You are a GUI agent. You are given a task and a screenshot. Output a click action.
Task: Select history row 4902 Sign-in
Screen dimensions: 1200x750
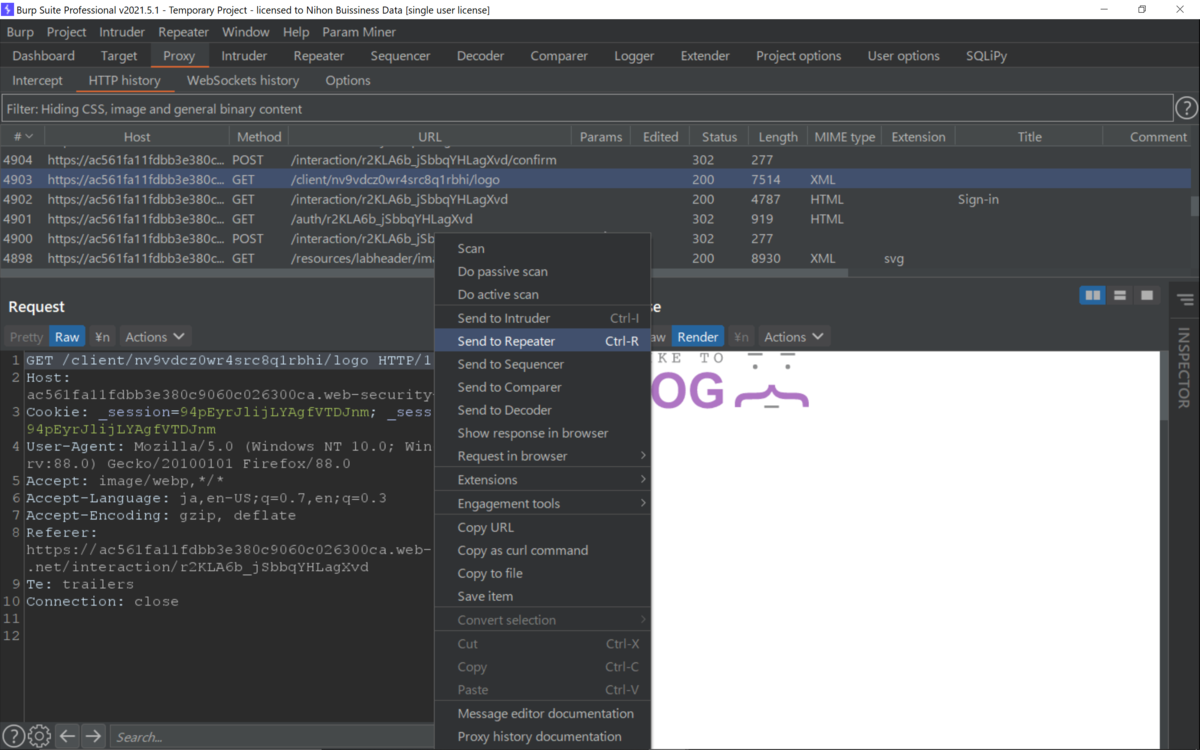(595, 199)
